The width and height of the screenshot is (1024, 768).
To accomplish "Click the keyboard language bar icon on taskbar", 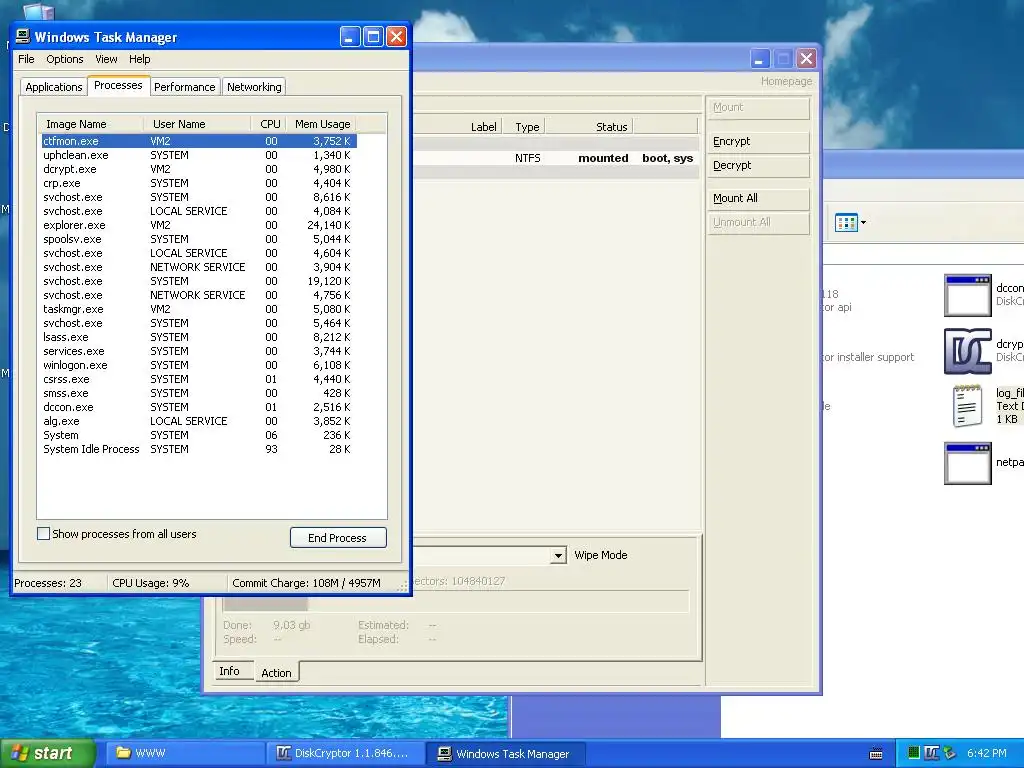I will click(876, 754).
